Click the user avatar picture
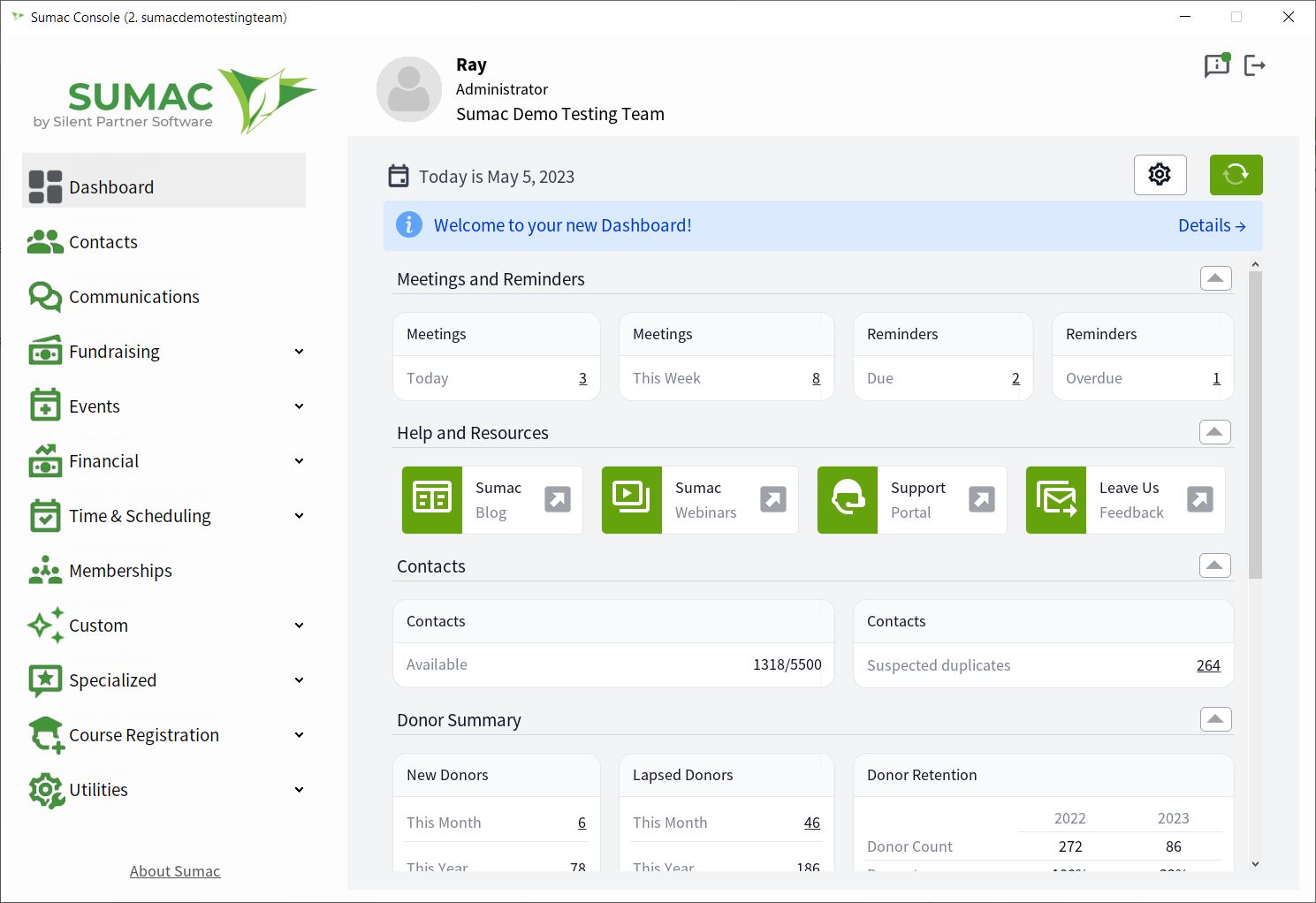1316x903 pixels. pos(409,89)
